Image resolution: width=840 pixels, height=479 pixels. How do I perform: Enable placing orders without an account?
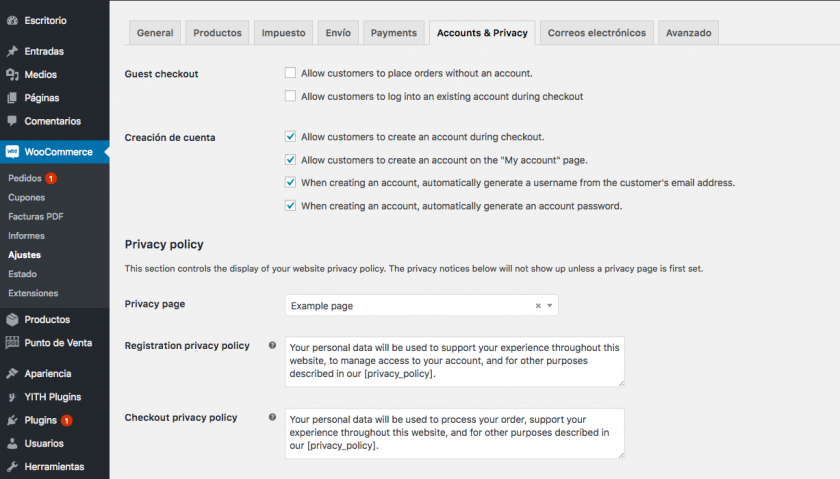(x=290, y=73)
